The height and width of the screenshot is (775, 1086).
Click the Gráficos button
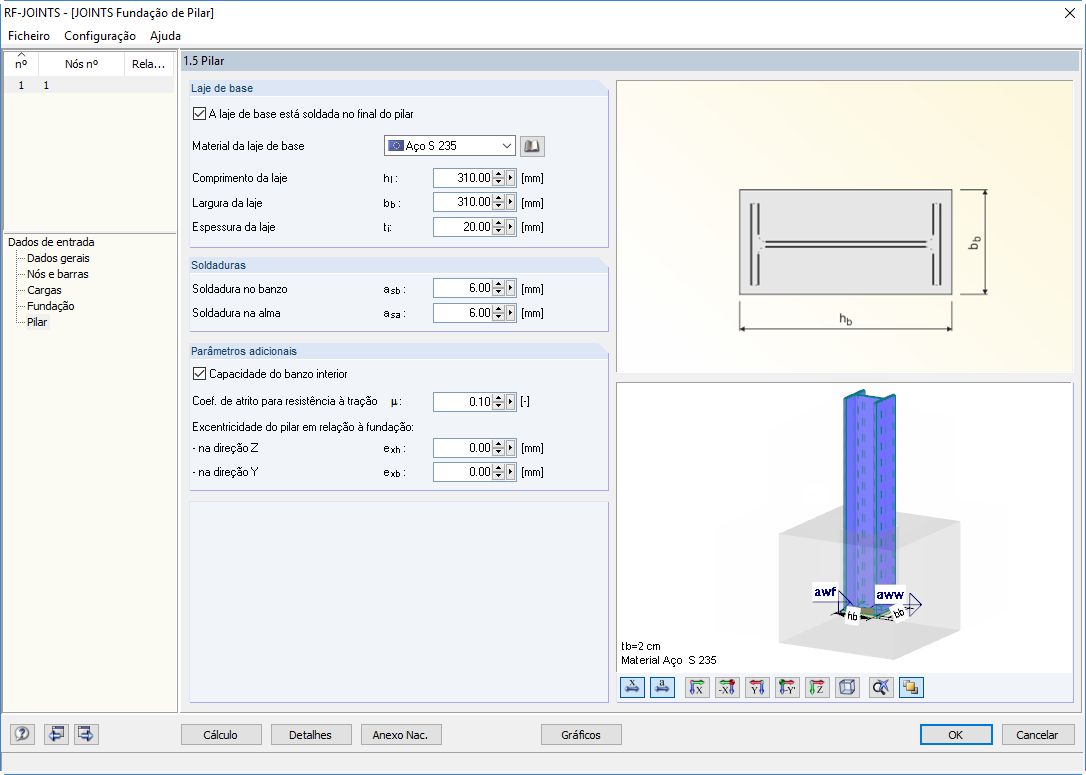coord(581,735)
